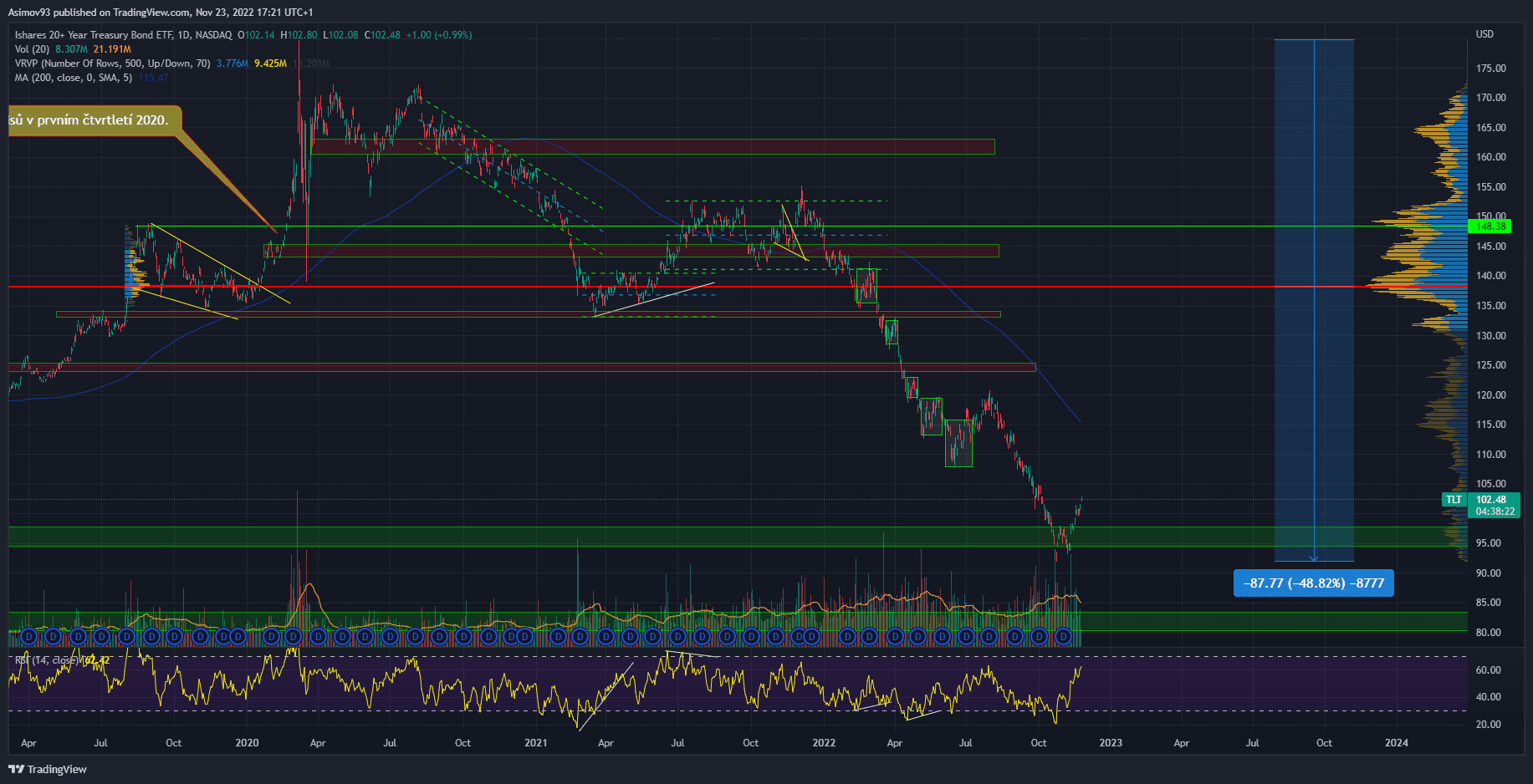1533x784 pixels.
Task: Click the 2023 label on time axis
Action: (x=1111, y=743)
